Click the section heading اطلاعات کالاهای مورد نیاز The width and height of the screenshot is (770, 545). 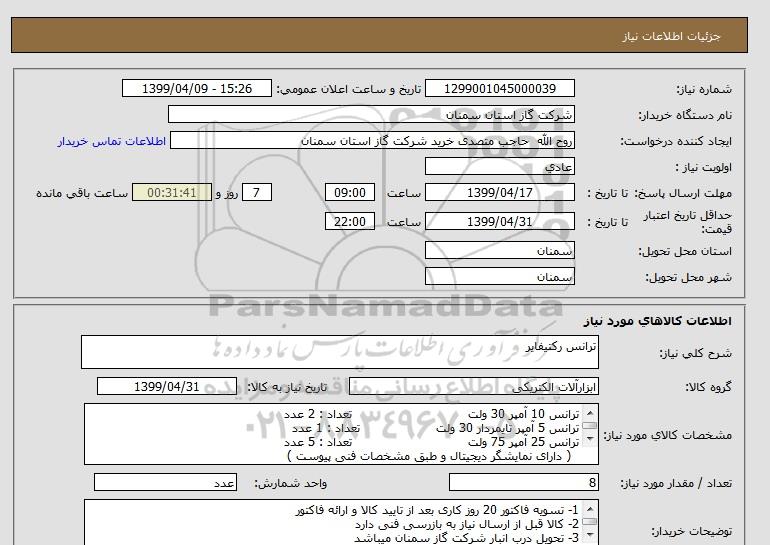tap(658, 321)
